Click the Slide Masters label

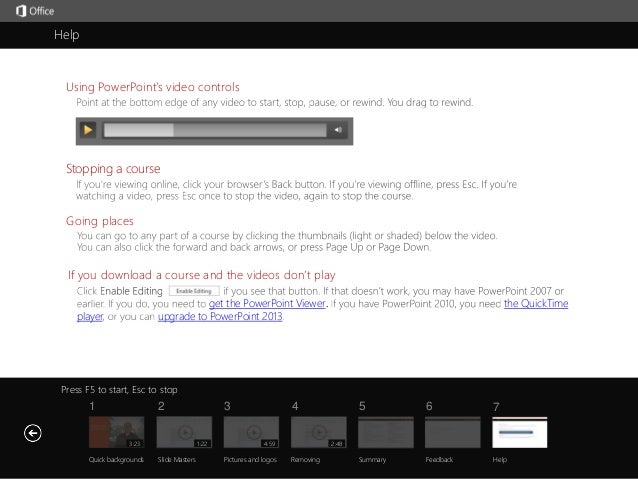[177, 459]
